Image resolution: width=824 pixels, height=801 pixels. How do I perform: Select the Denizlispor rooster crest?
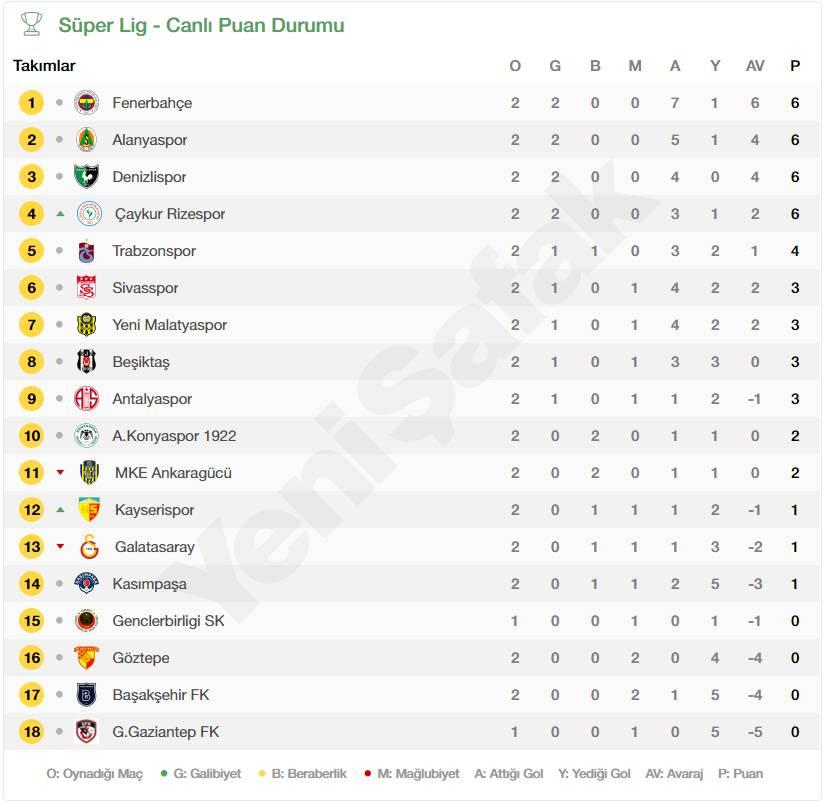tap(86, 177)
